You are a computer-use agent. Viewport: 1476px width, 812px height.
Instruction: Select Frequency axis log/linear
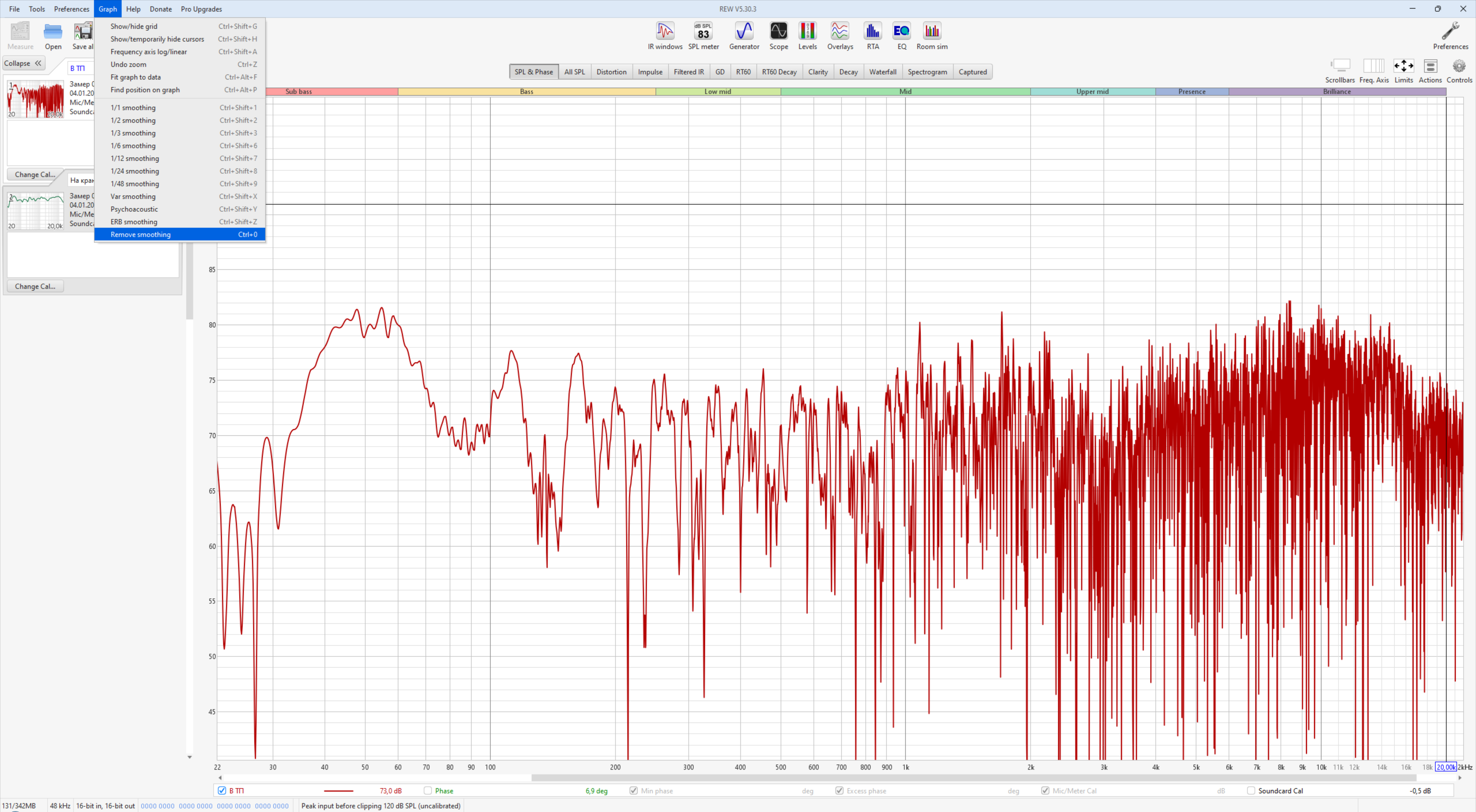pos(180,51)
